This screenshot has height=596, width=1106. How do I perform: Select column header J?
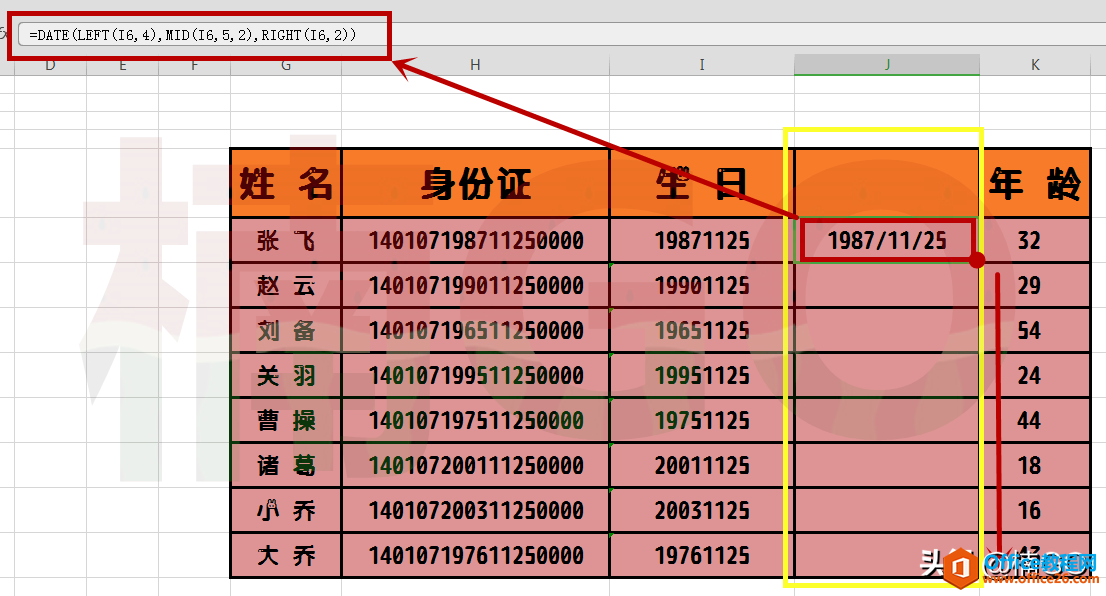point(887,65)
